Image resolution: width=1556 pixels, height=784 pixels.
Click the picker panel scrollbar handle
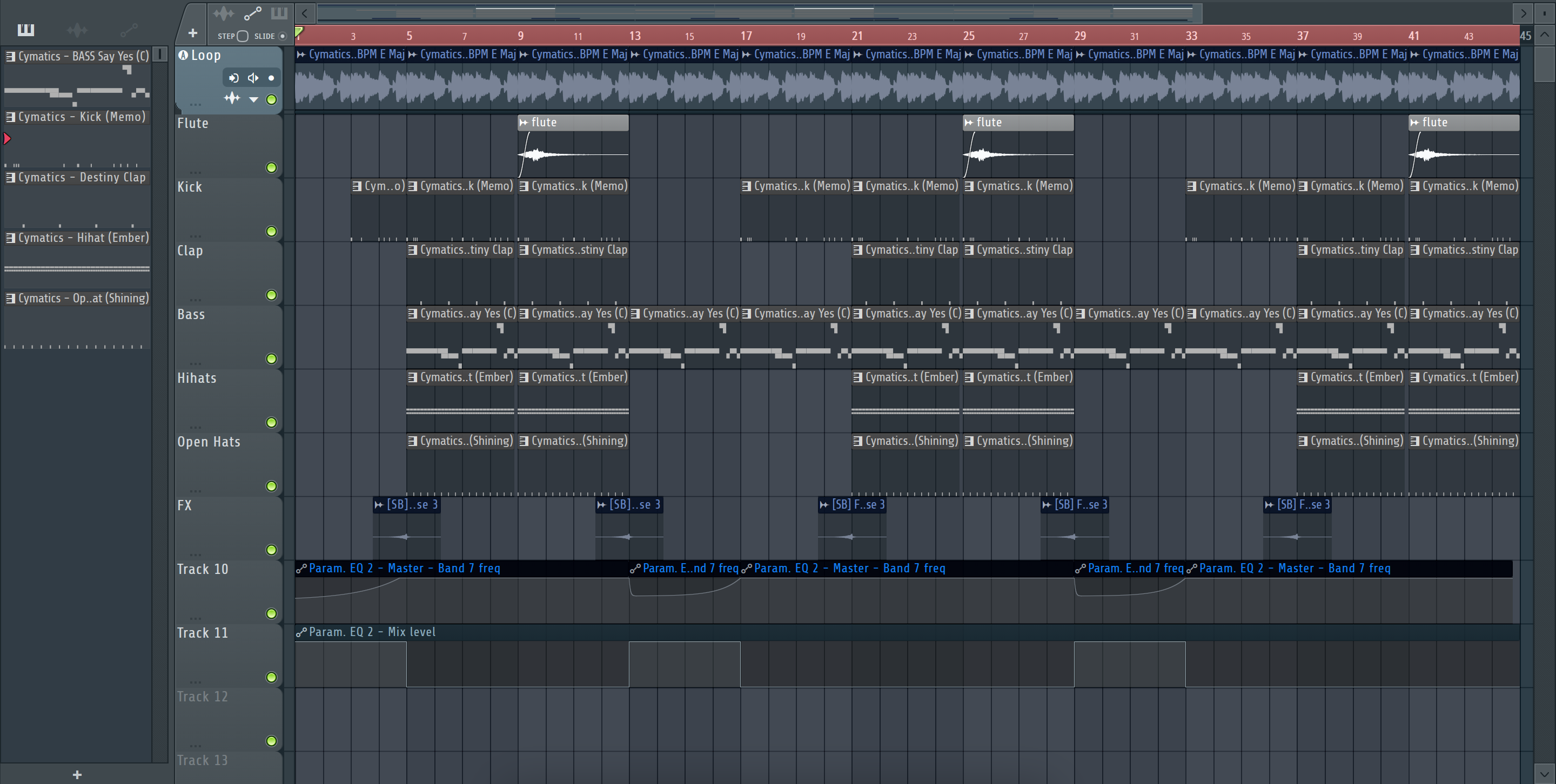pos(160,55)
